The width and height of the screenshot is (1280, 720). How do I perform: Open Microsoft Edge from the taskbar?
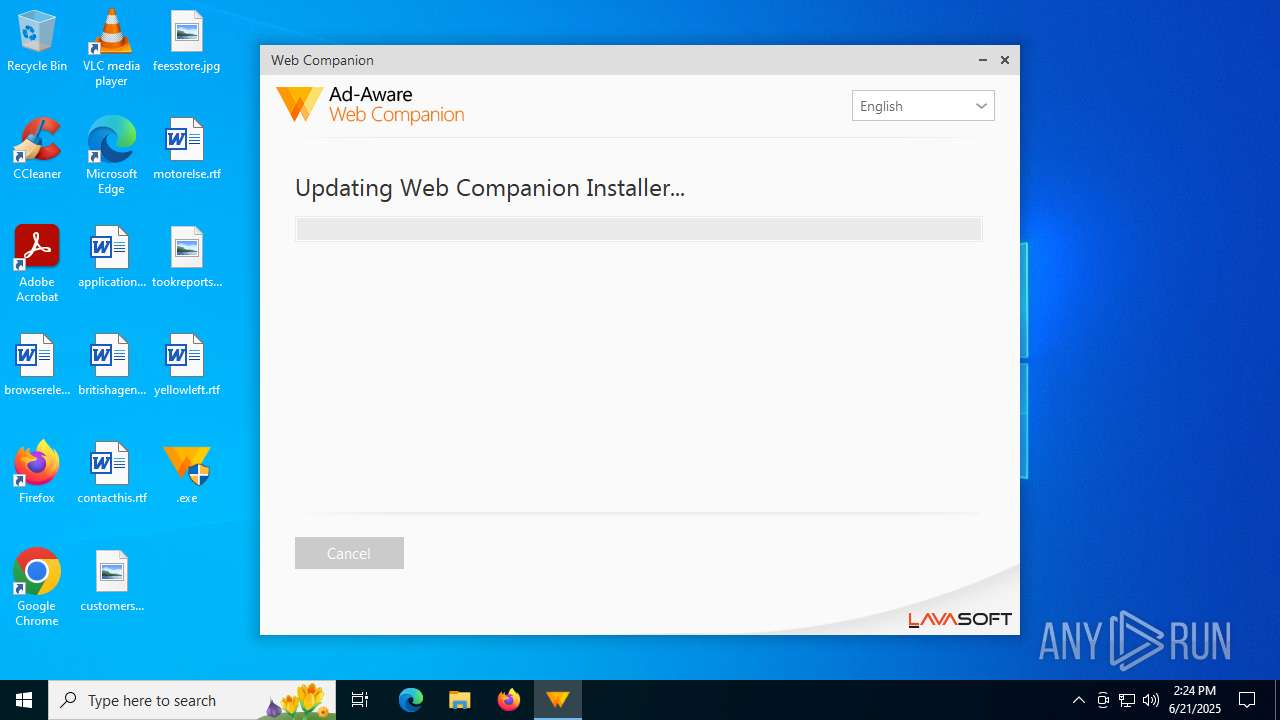tap(411, 700)
